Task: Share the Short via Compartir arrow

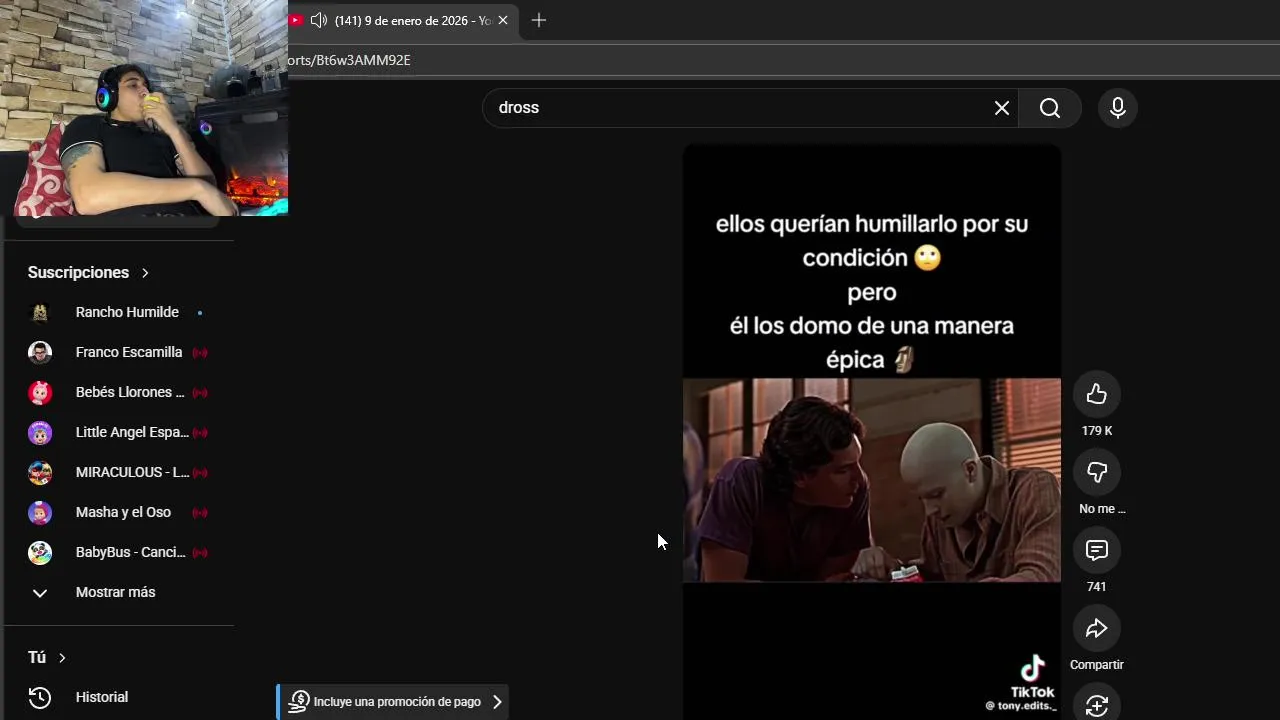Action: click(x=1097, y=628)
